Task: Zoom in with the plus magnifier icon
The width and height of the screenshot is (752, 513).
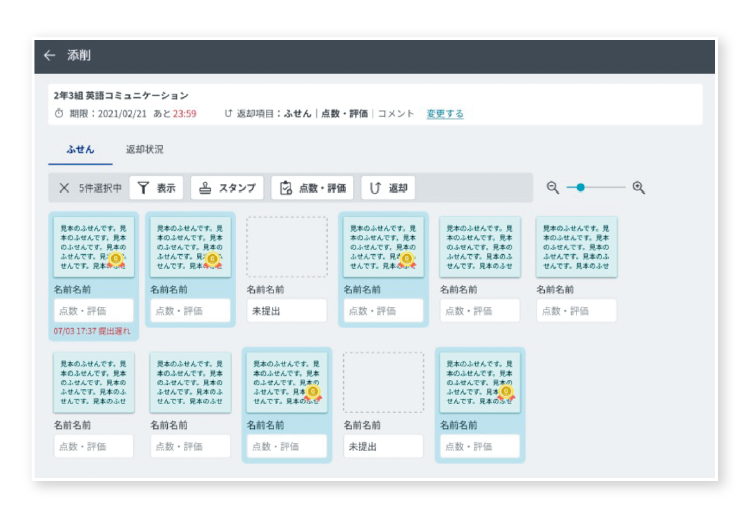Action: pyautogui.click(x=639, y=187)
